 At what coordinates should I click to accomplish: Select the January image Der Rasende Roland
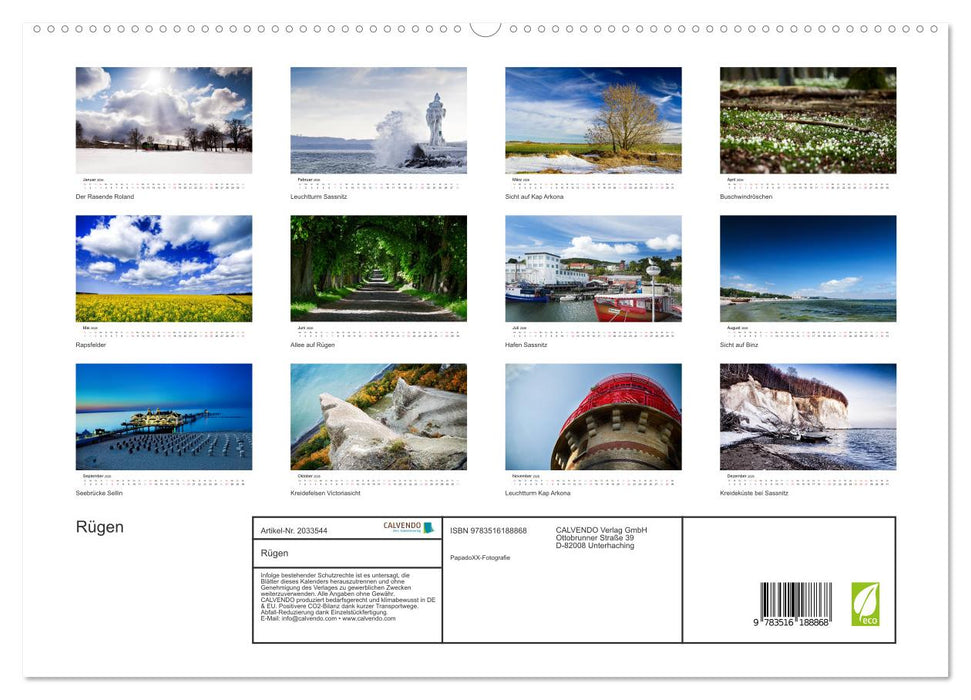162,119
